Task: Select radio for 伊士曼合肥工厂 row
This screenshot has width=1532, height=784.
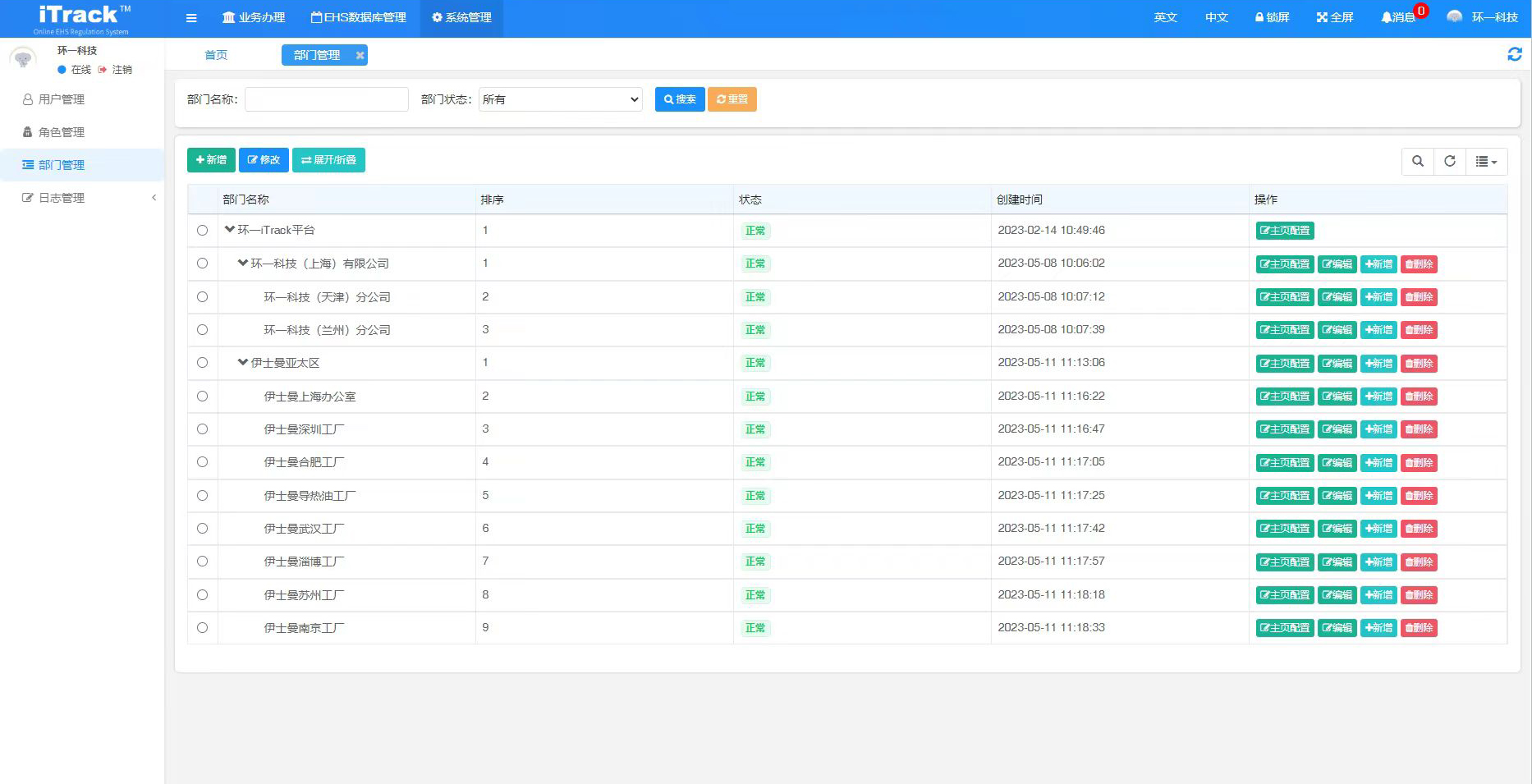Action: [x=202, y=462]
